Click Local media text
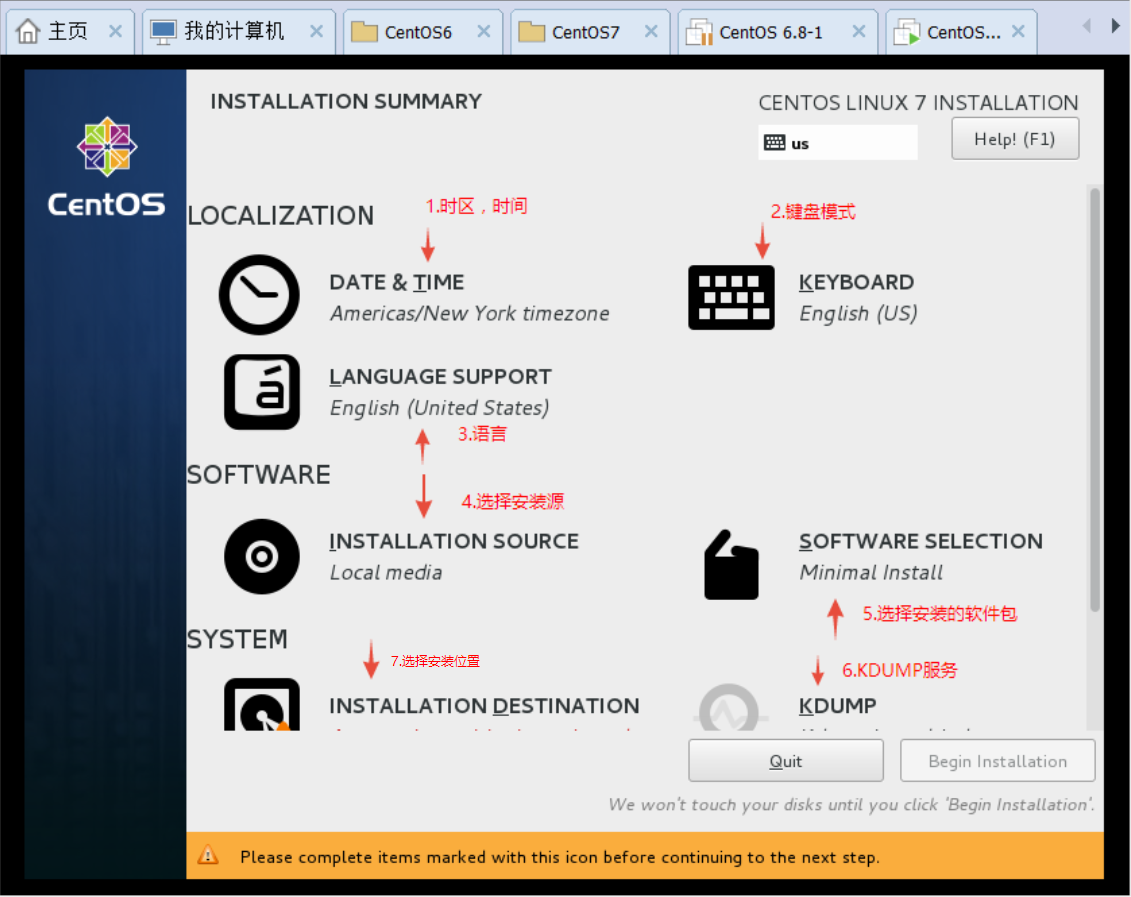 (386, 573)
